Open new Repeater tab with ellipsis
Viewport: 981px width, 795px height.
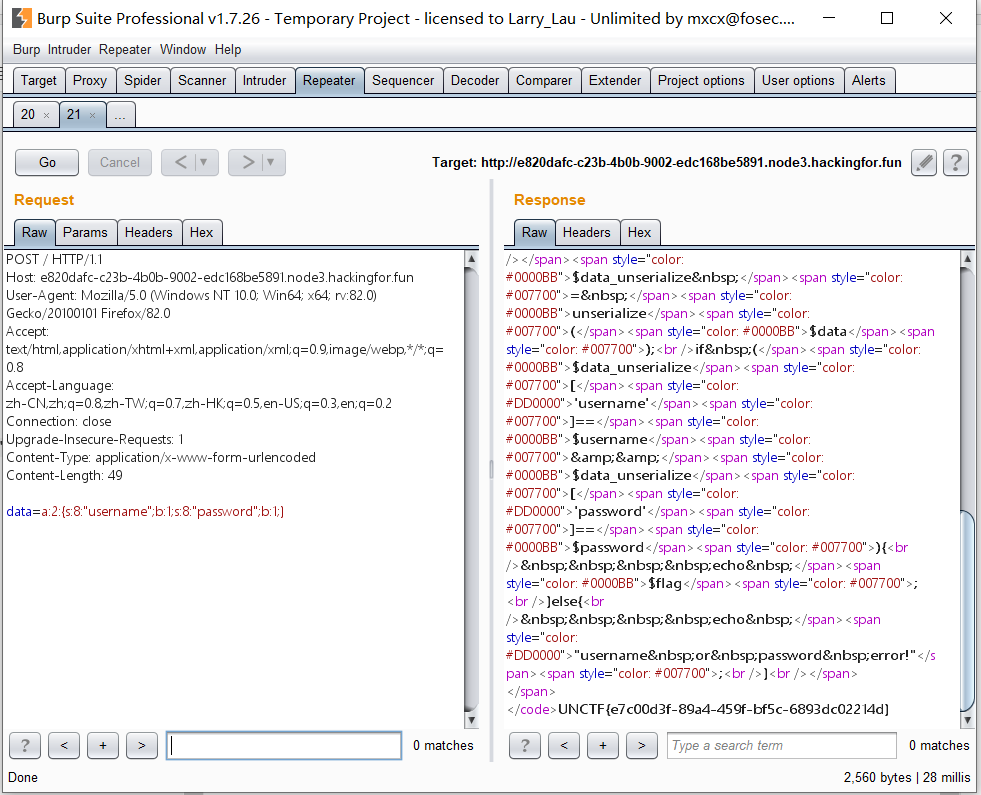pos(120,115)
